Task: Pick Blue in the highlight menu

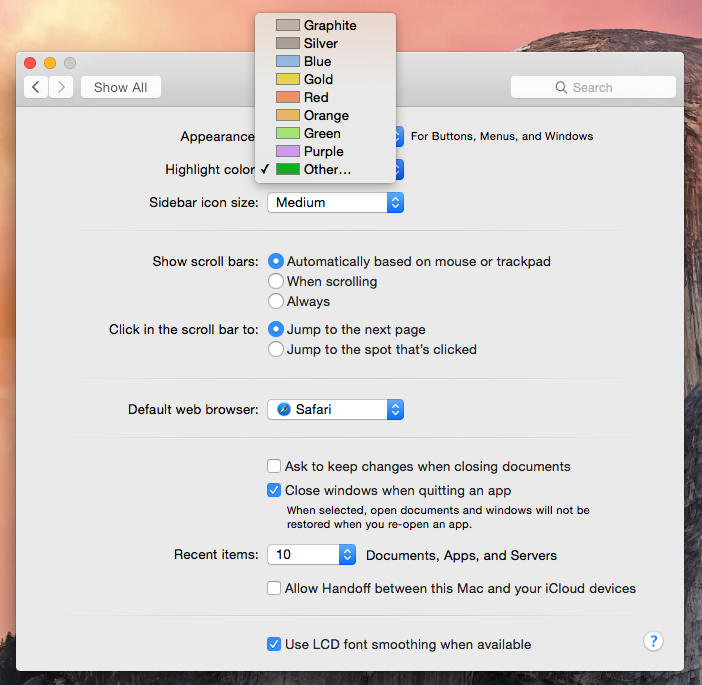Action: (x=325, y=61)
